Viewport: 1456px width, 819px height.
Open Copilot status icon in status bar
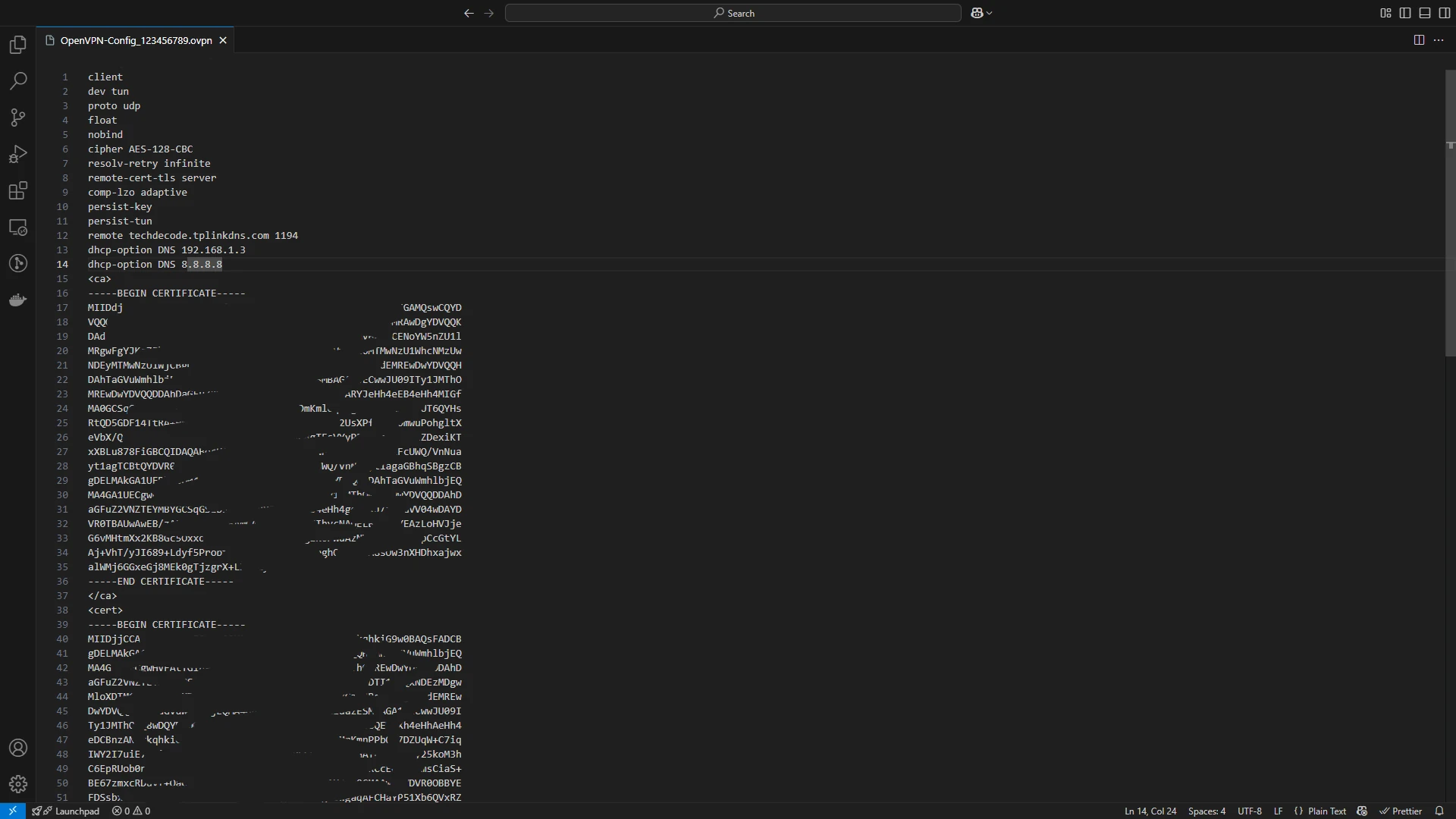(x=1362, y=811)
